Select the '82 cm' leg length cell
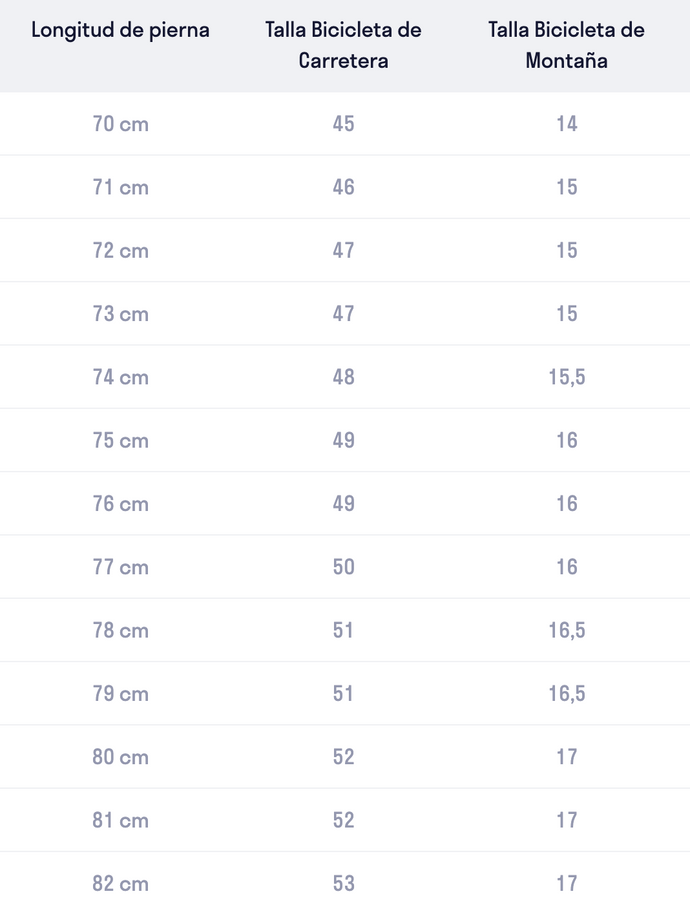Image resolution: width=690 pixels, height=907 pixels. coord(120,884)
